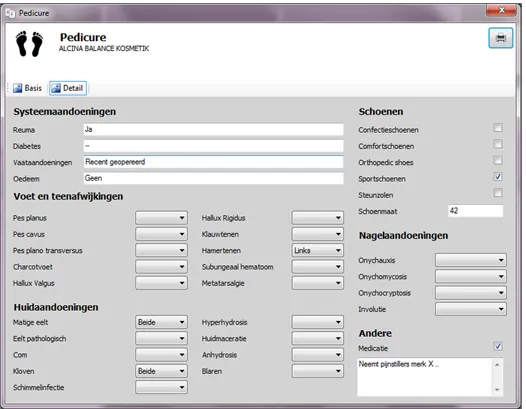This screenshot has height=409, width=526.
Task: Check the Steunzolen option
Action: tap(498, 193)
